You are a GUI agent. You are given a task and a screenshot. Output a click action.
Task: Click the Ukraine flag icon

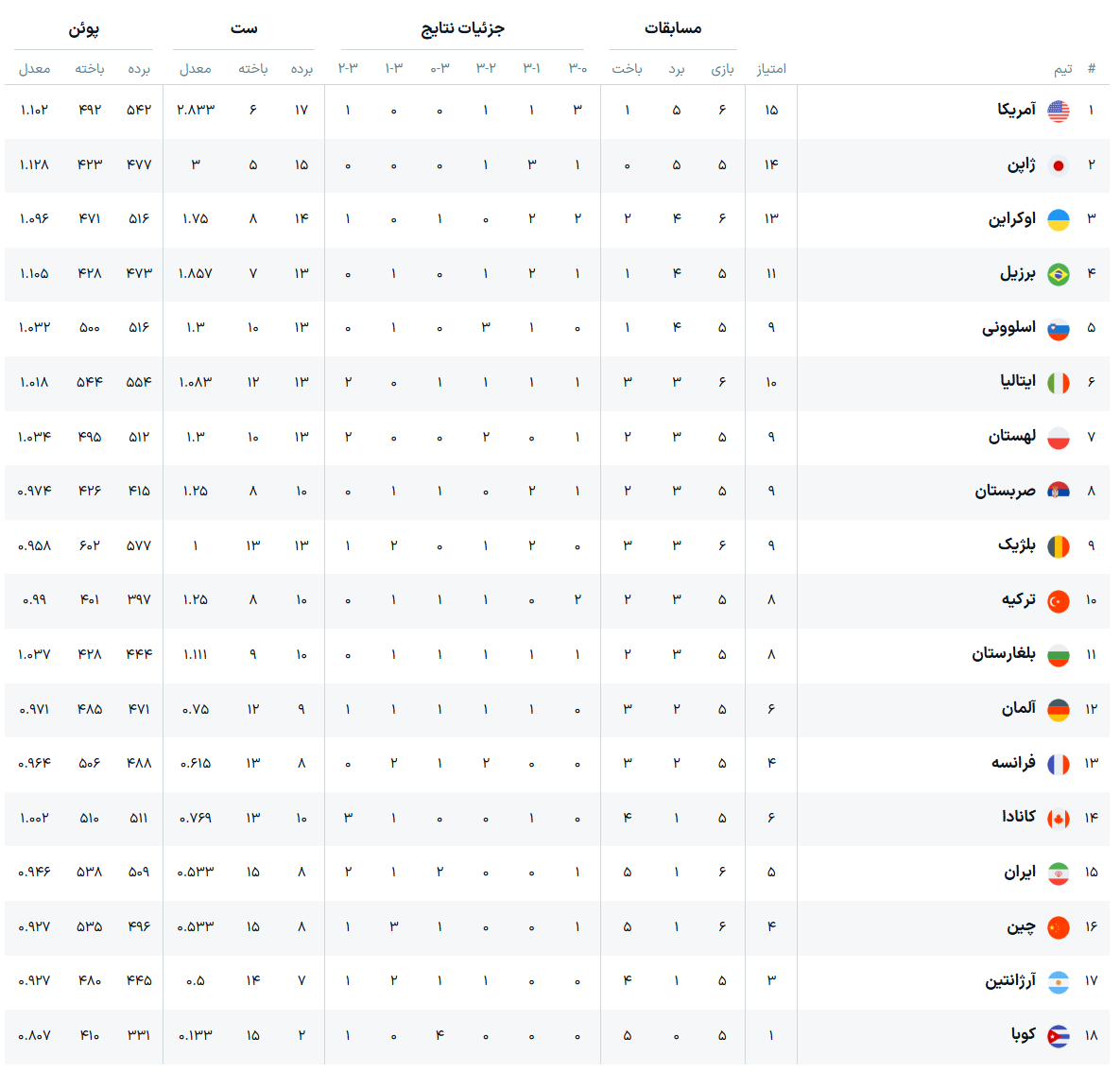[x=1058, y=220]
